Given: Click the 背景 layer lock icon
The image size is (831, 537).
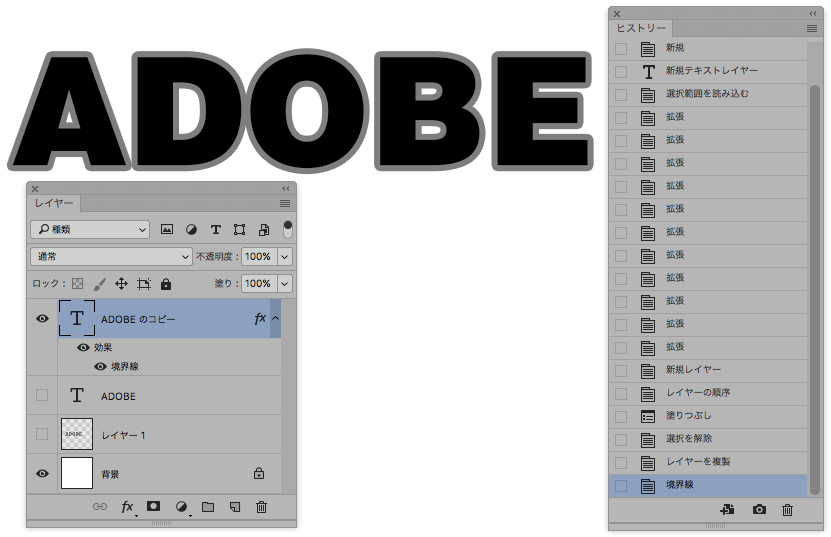Looking at the screenshot, I should click(259, 473).
